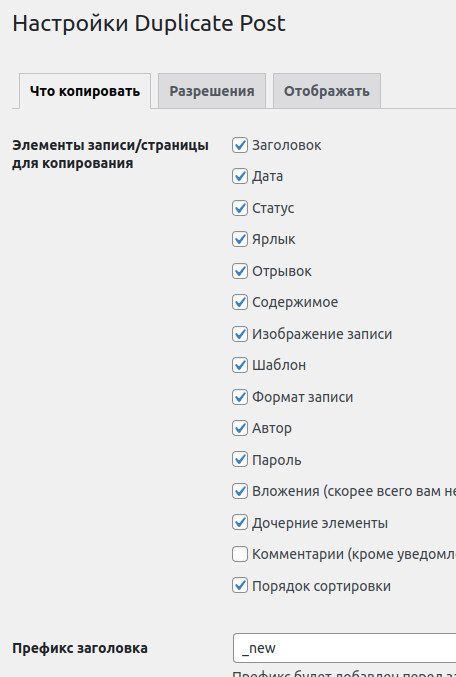Uncheck the Заголовок checkbox
456x677 pixels.
point(240,145)
